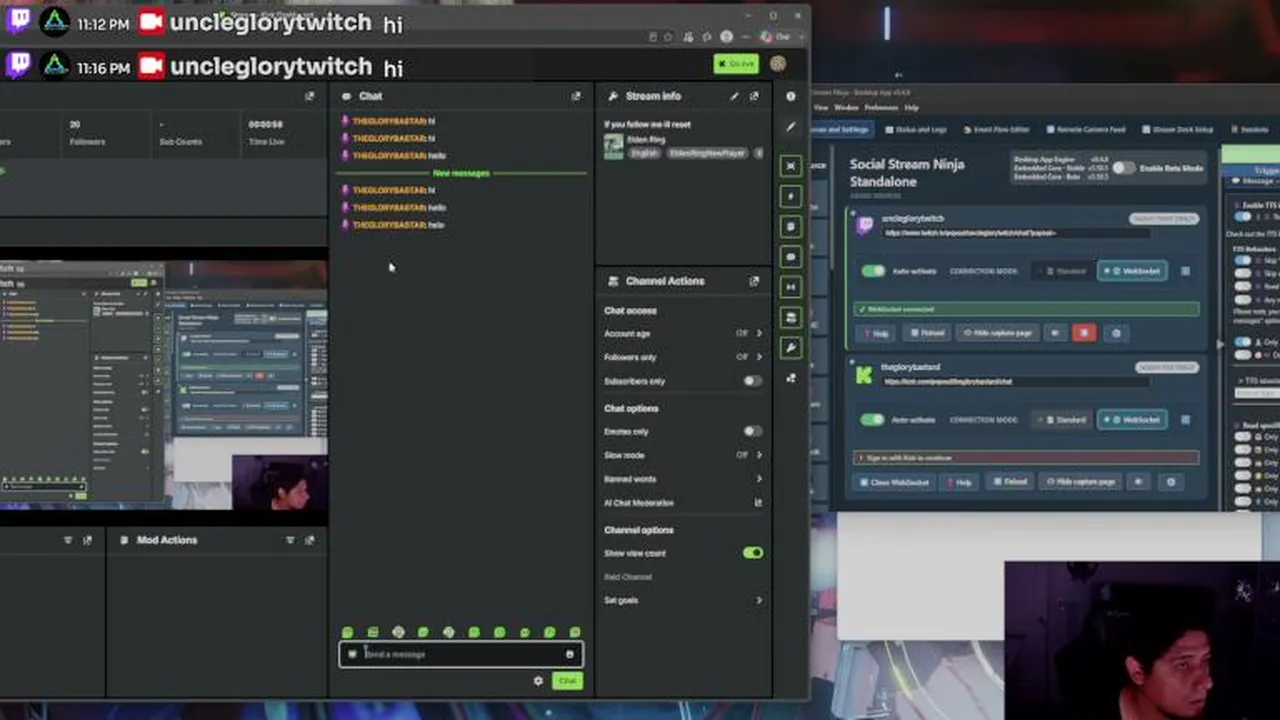This screenshot has height=720, width=1280.
Task: Toggle Auto-activate for the theglorybastard source
Action: tap(873, 420)
